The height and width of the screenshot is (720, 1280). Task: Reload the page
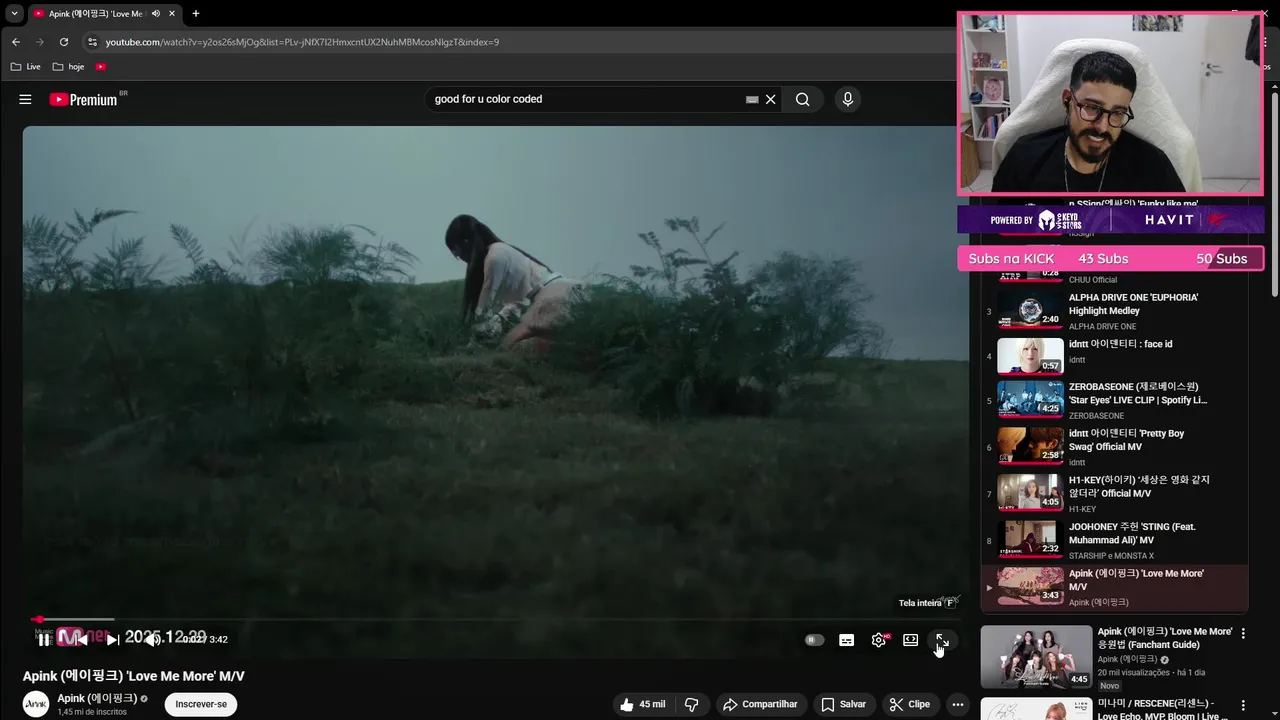(64, 42)
